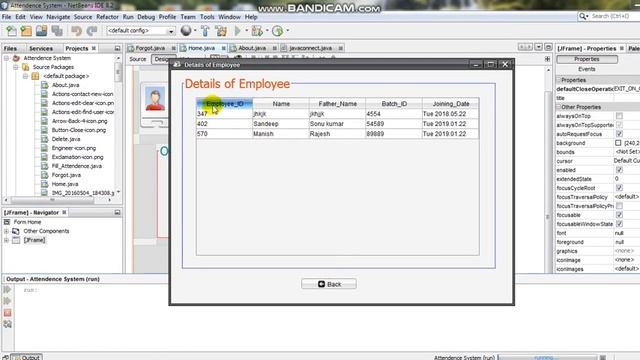Click the Joining_Date column header

tap(451, 104)
